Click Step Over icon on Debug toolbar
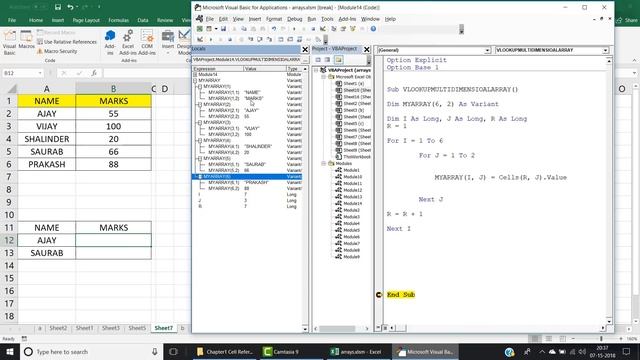This screenshot has height=360, width=640. tap(260, 40)
